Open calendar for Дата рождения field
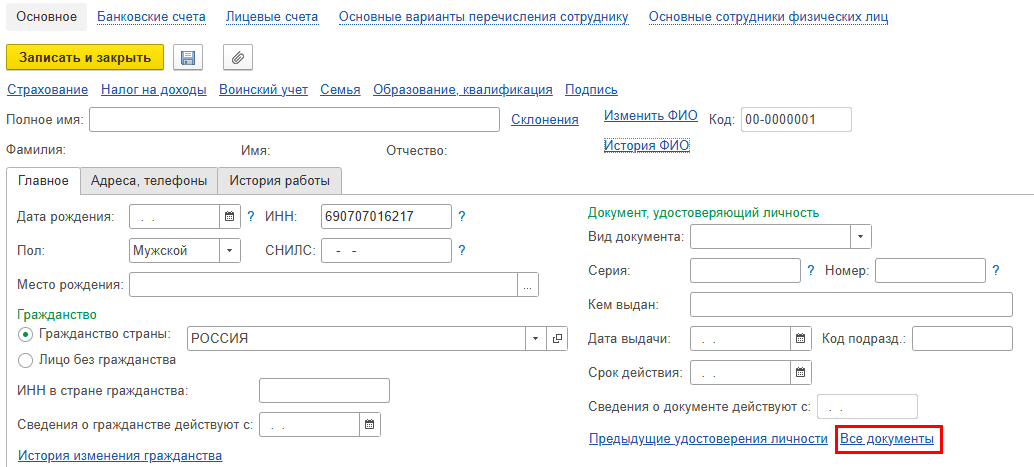The height and width of the screenshot is (467, 1034). 229,216
